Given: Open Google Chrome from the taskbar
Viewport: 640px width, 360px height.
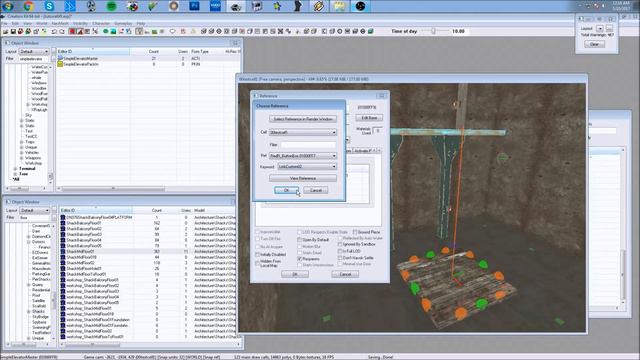Looking at the screenshot, I should [29, 6].
